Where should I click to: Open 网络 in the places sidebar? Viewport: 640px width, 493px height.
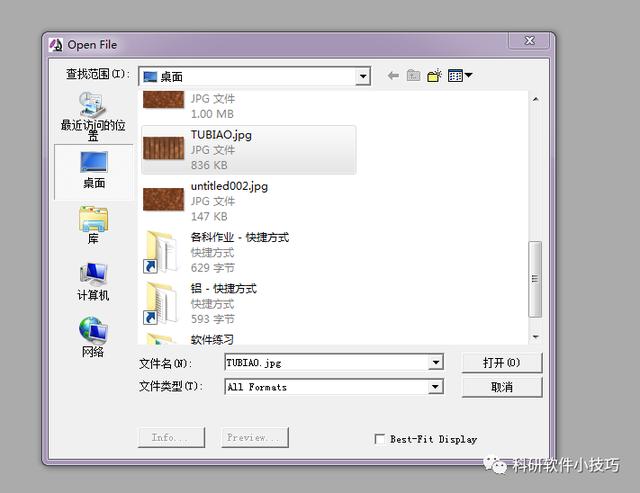(x=93, y=337)
